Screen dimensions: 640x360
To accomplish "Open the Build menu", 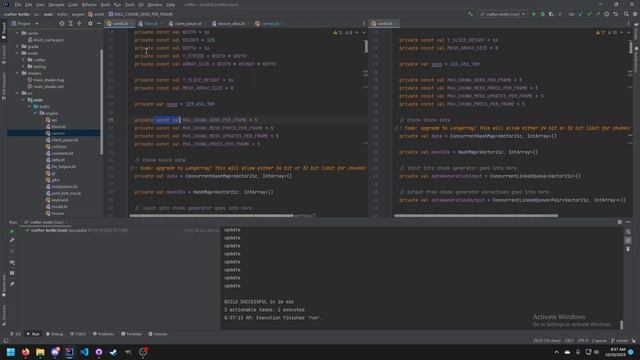I will pos(105,4).
